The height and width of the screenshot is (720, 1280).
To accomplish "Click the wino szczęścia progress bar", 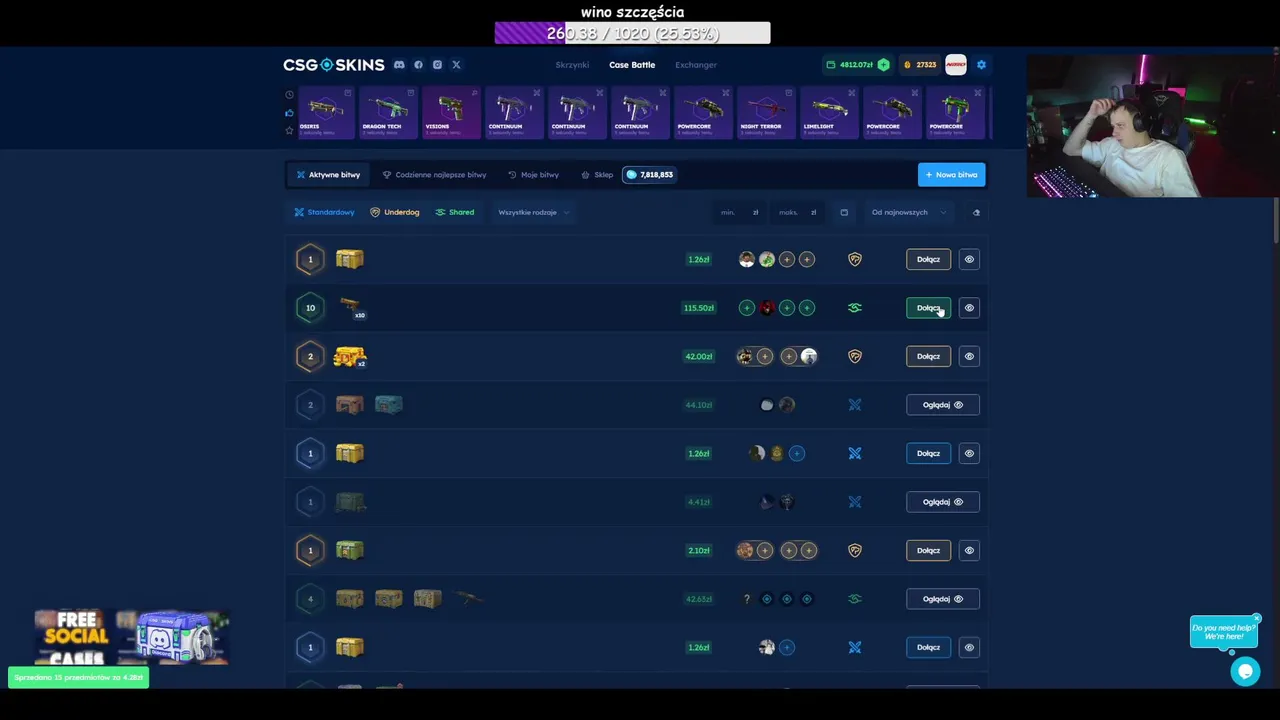I will pyautogui.click(x=632, y=33).
